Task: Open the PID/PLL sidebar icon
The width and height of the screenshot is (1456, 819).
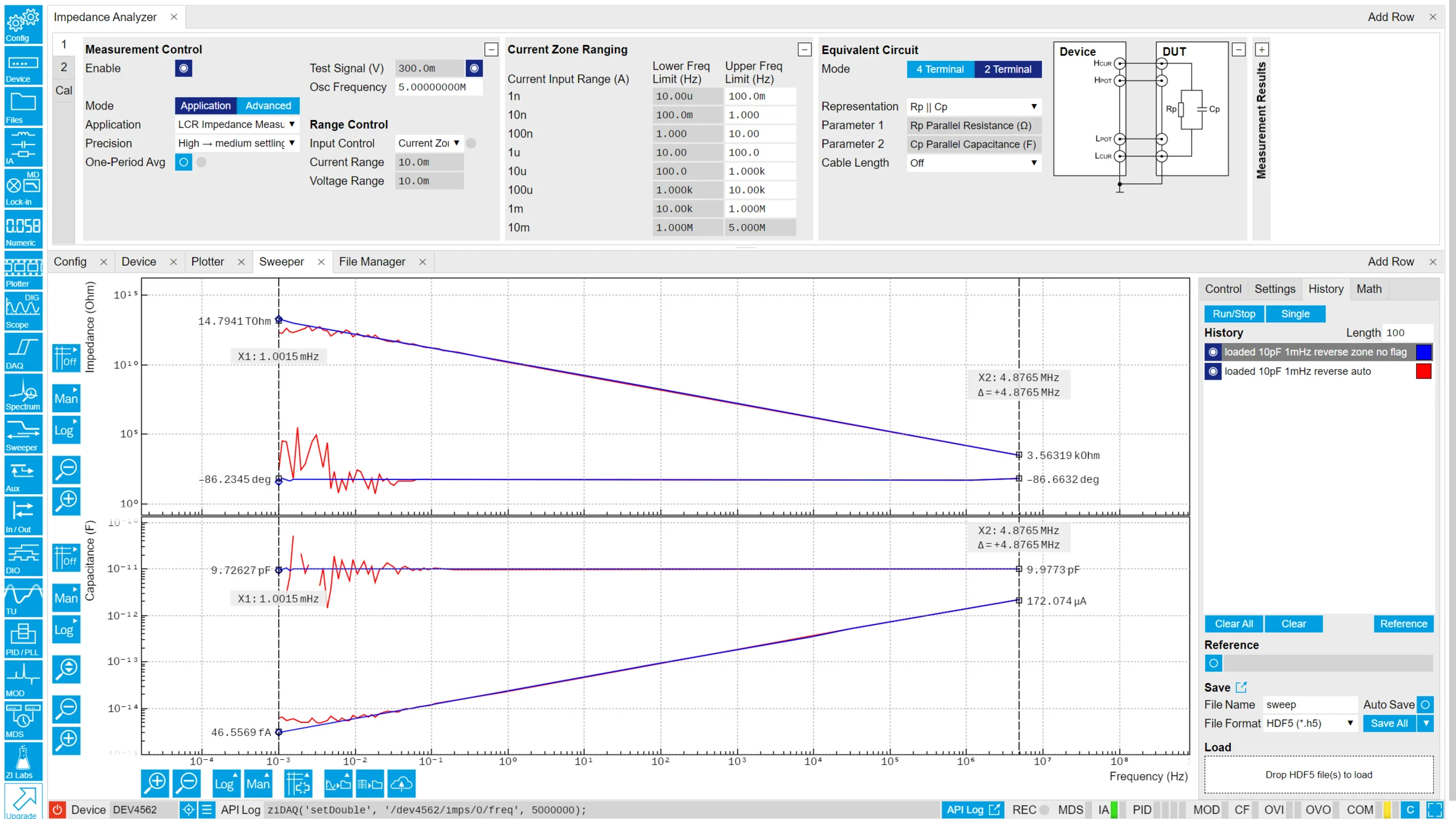Action: tap(23, 638)
